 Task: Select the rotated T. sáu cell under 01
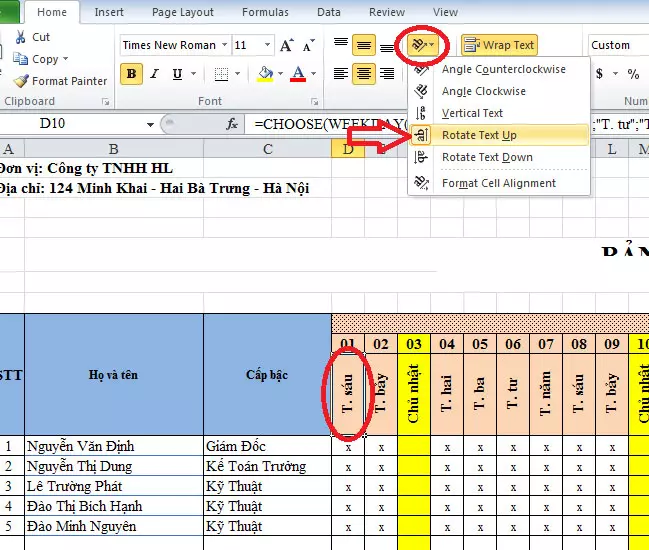348,394
